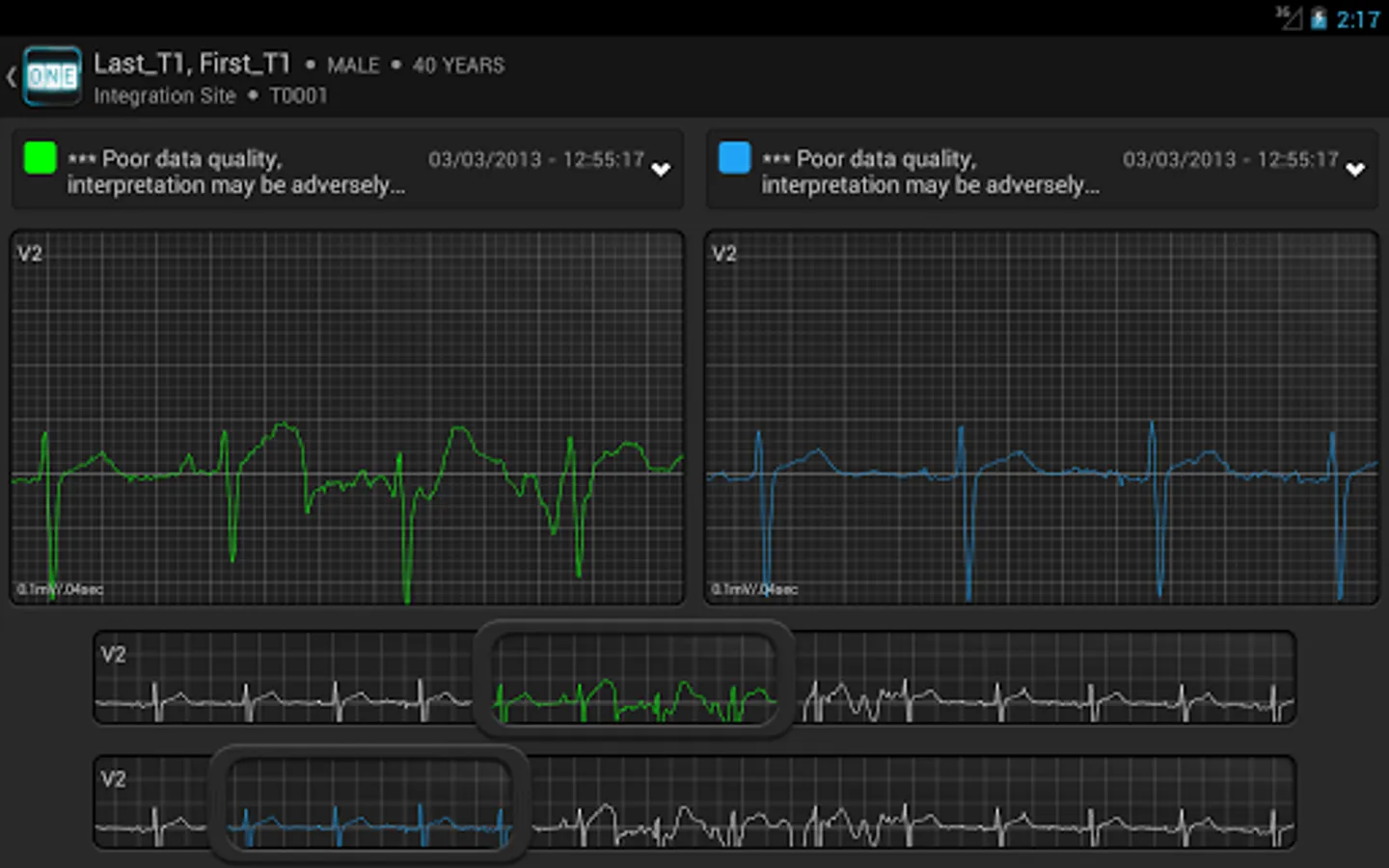Tap the mobile signal icon in status bar
The height and width of the screenshot is (868, 1389).
click(1289, 17)
